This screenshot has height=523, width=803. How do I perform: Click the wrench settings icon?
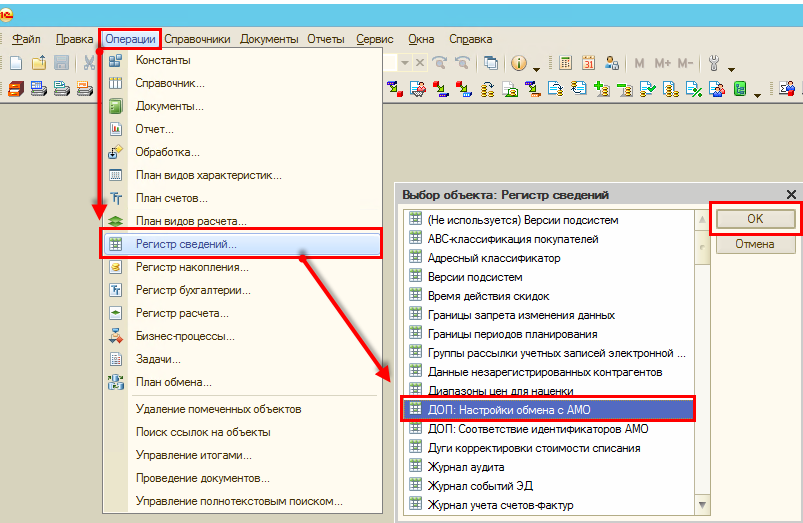tap(714, 63)
